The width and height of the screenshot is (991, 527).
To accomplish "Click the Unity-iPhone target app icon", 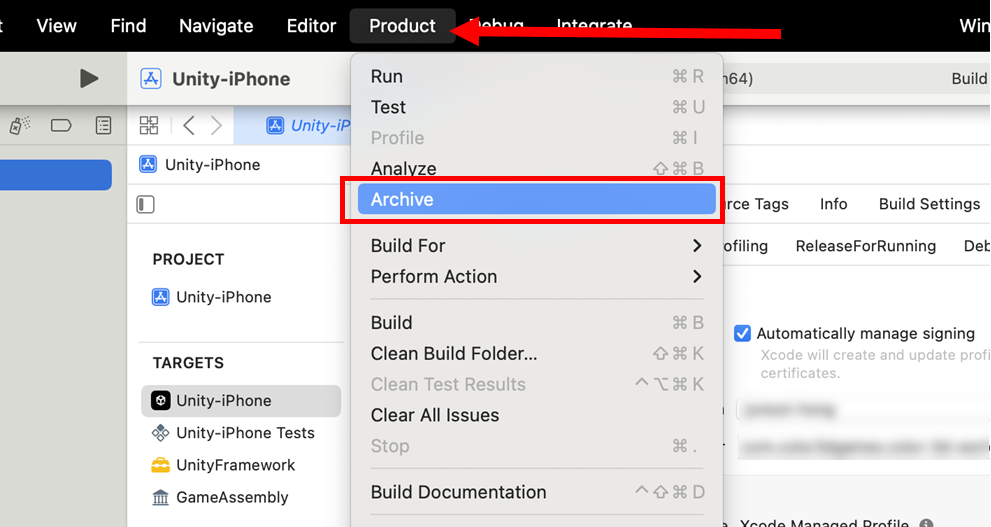I will click(x=161, y=401).
